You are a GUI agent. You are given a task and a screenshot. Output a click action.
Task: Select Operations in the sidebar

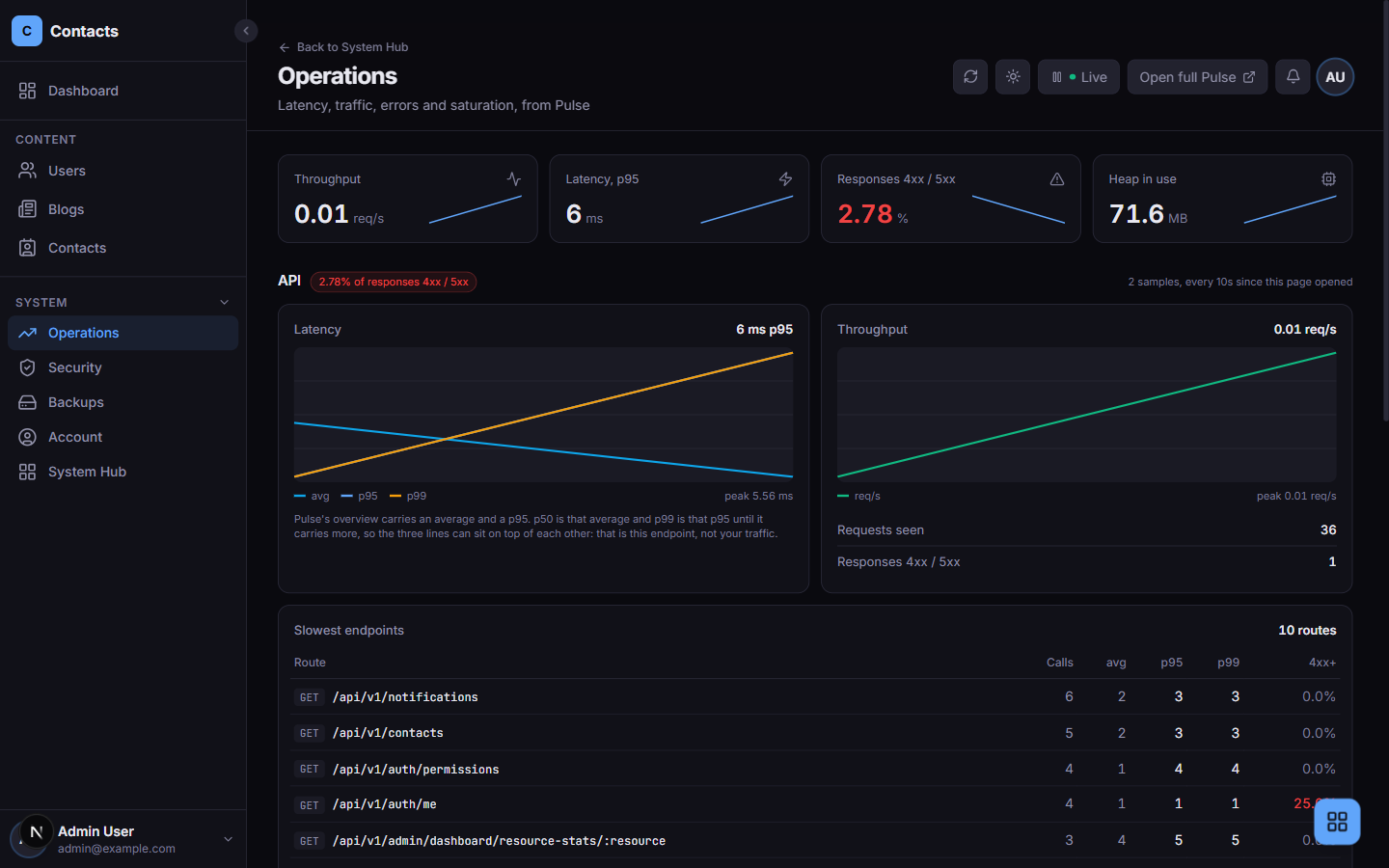(x=123, y=333)
